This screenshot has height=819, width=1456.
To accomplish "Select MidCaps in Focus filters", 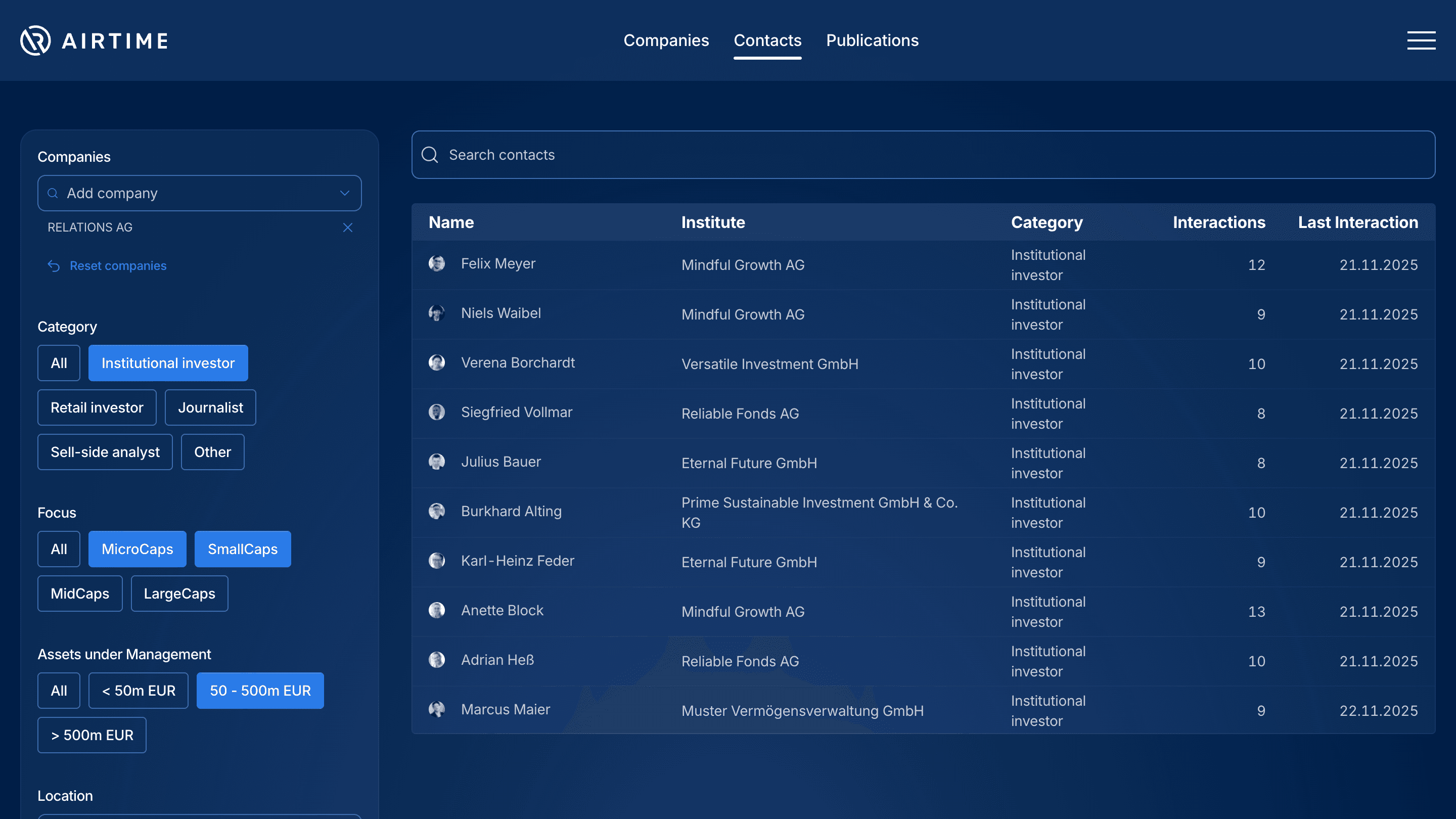I will pyautogui.click(x=80, y=594).
